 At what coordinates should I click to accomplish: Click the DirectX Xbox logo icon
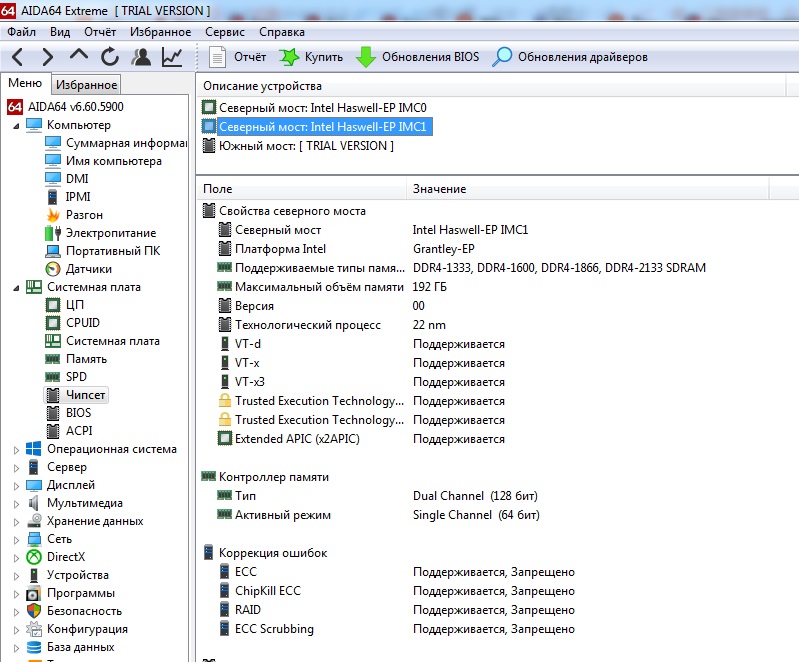pos(34,557)
